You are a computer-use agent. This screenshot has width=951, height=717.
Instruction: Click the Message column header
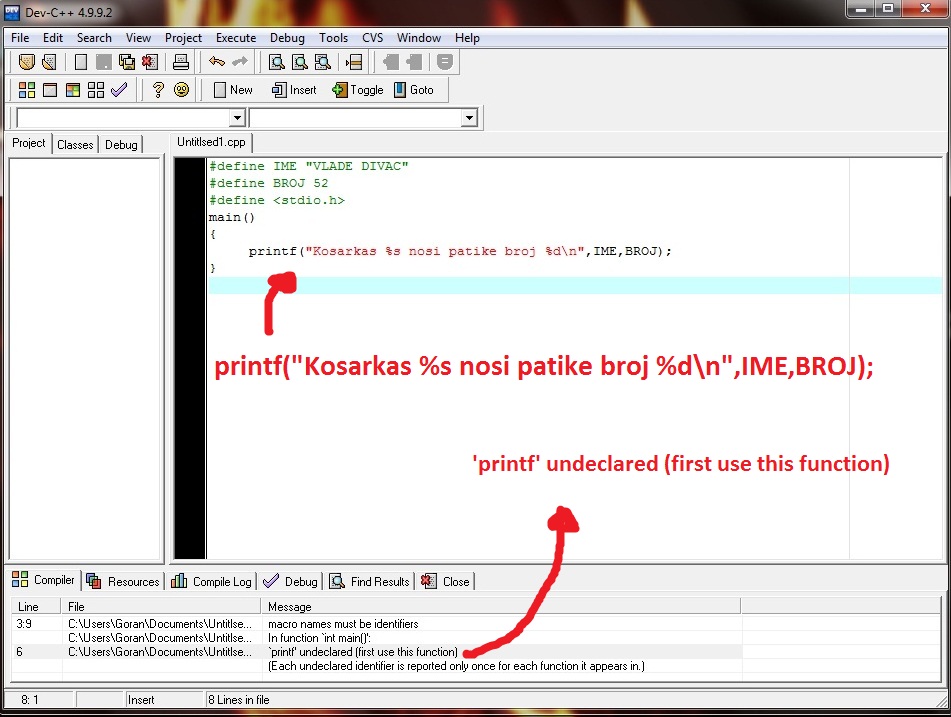pyautogui.click(x=501, y=607)
